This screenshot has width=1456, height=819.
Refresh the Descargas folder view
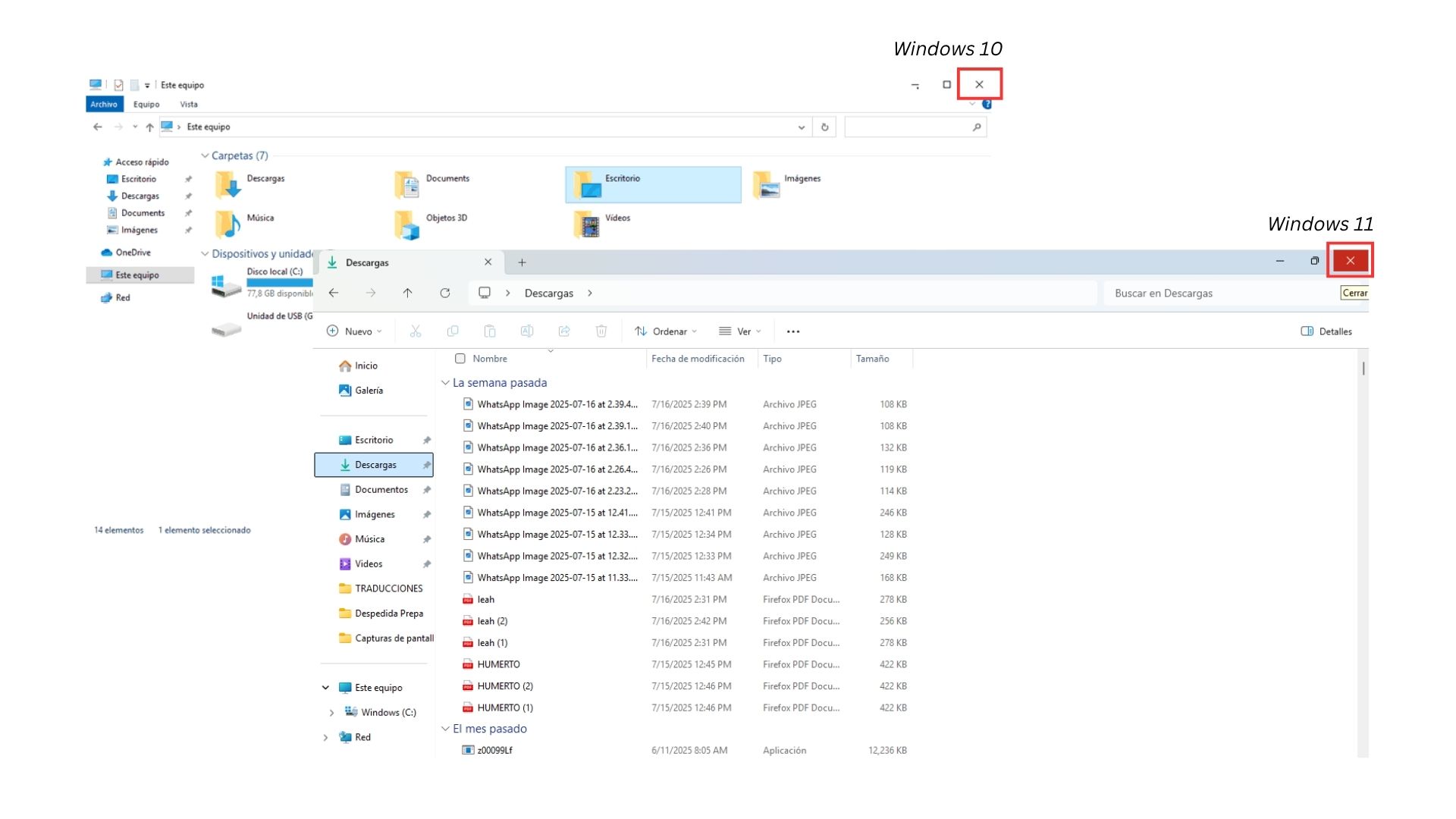[x=445, y=293]
